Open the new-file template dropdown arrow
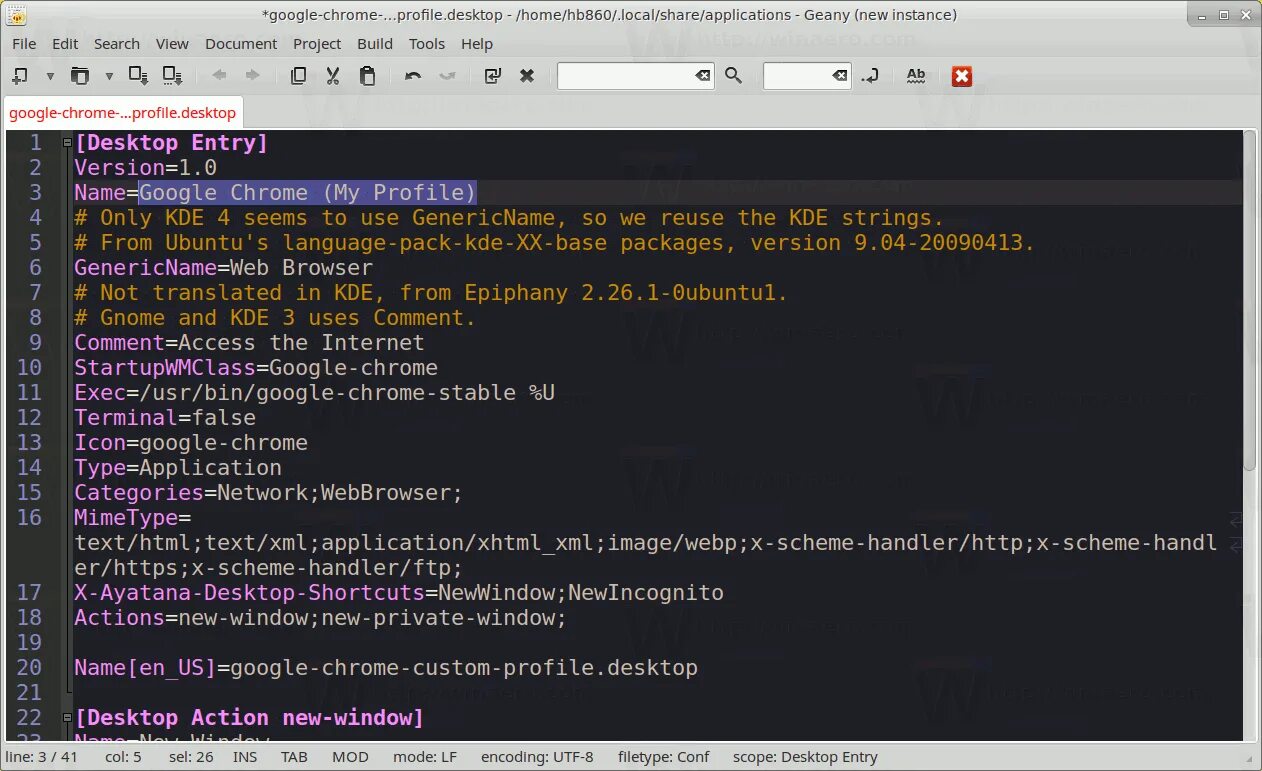 (x=50, y=76)
